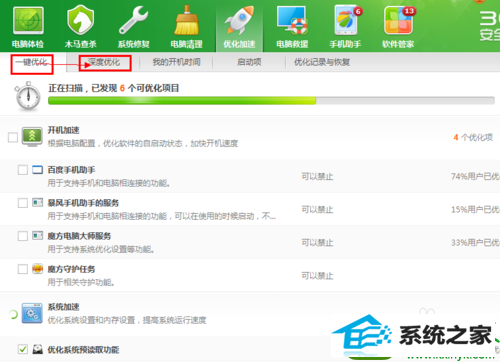Click the 33%用户已优化 statistic
This screenshot has width=500, height=362.
coord(475,243)
